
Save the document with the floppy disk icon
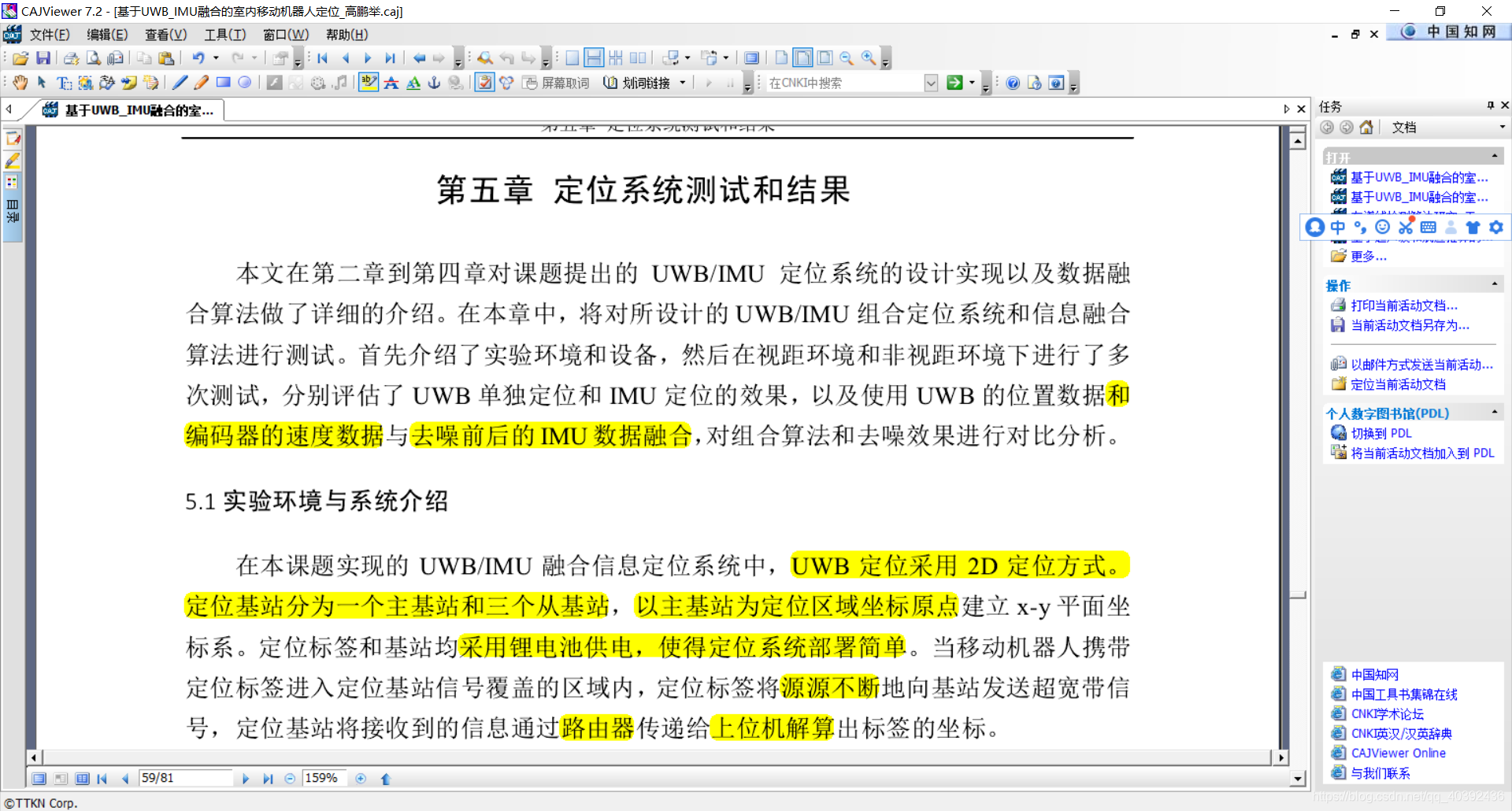pyautogui.click(x=43, y=58)
